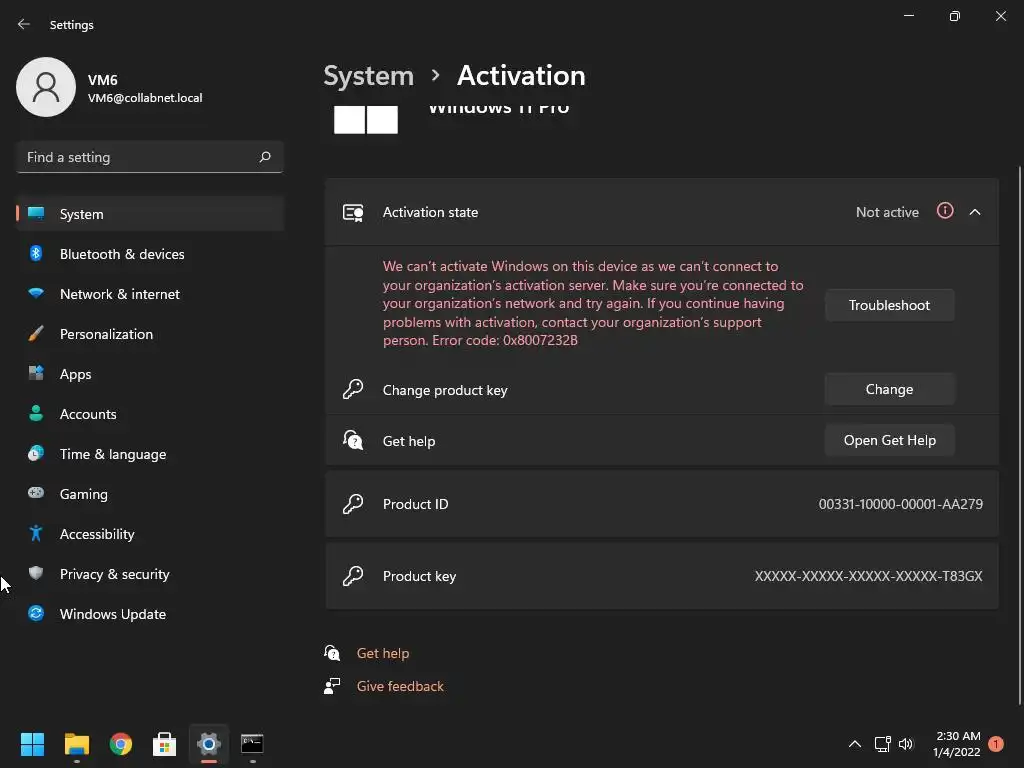Click the System breadcrumb link
The image size is (1024, 768).
click(x=368, y=76)
